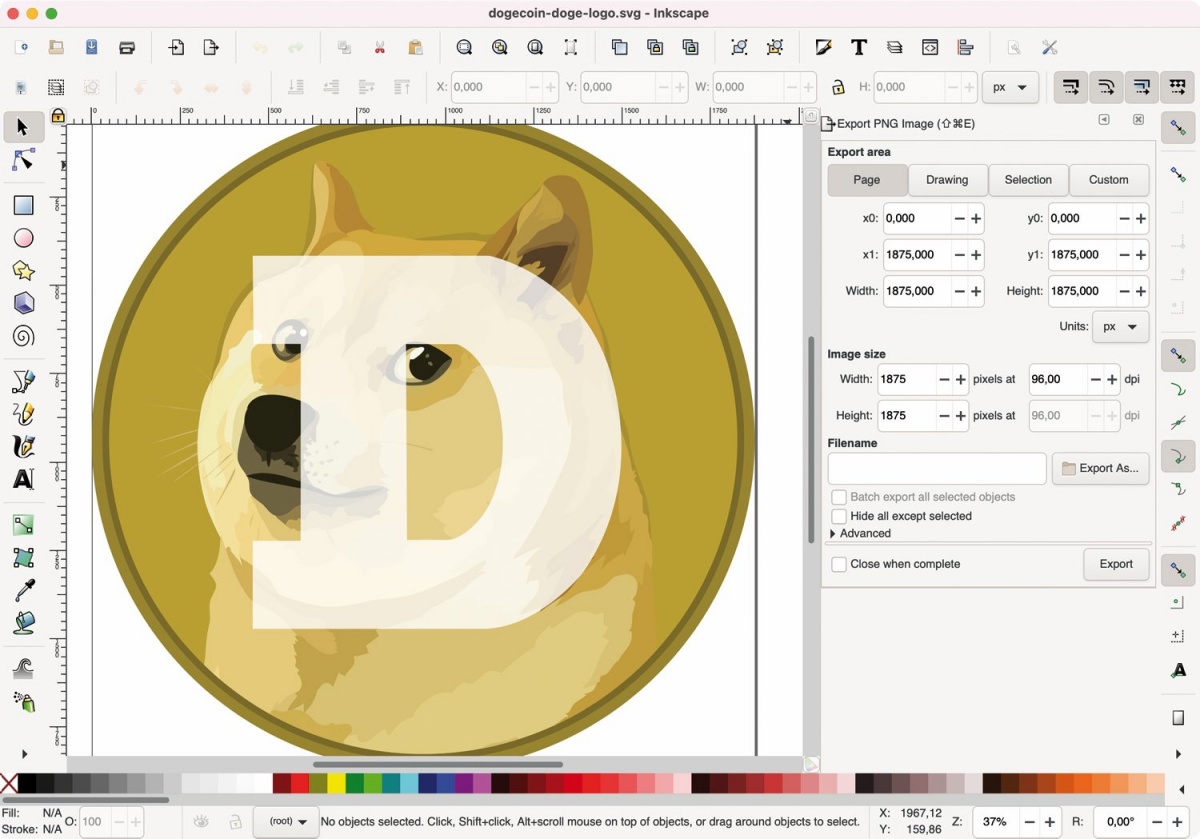Activate the Ellipse tool
This screenshot has height=839, width=1200.
coord(23,238)
